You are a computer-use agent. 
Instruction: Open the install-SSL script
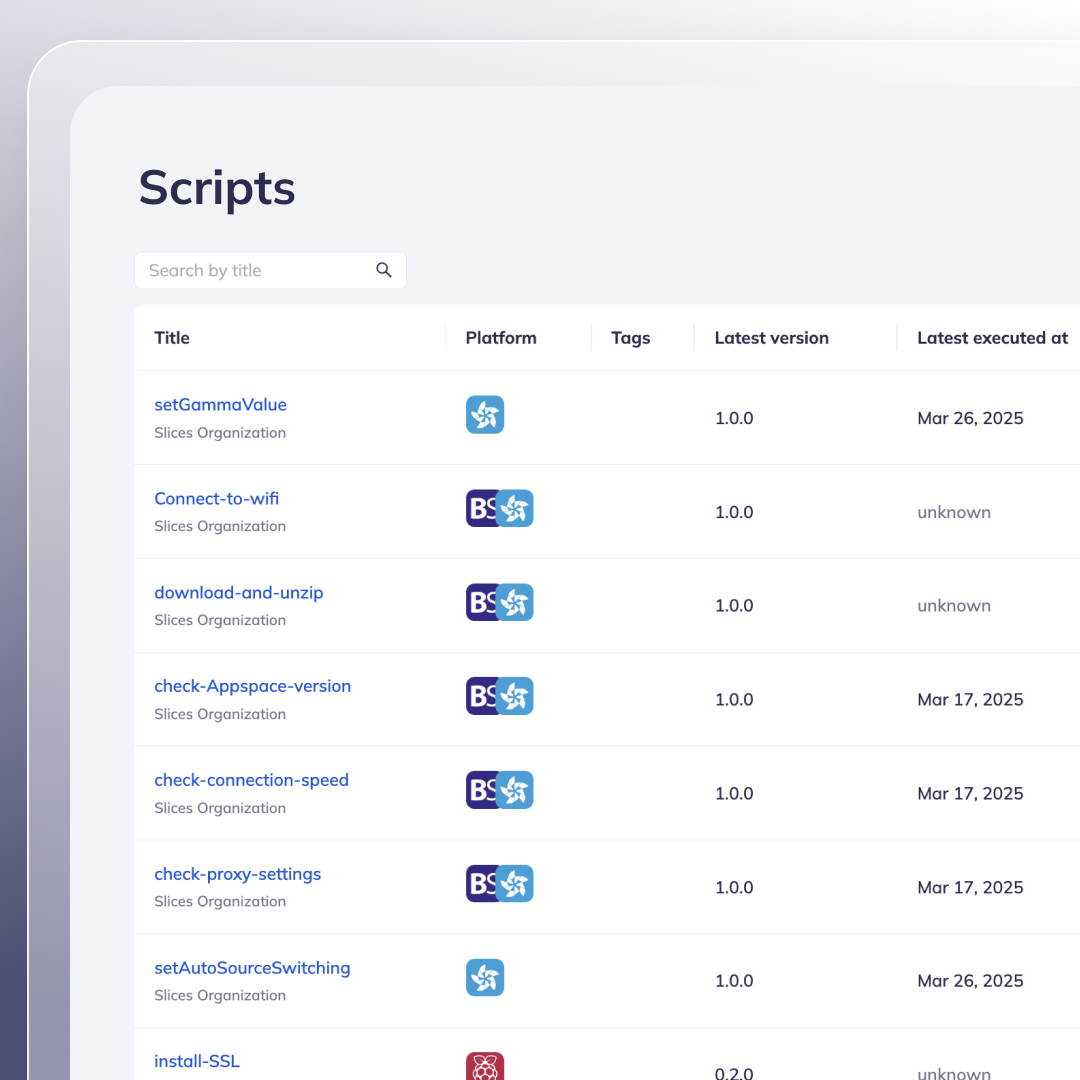point(197,1061)
